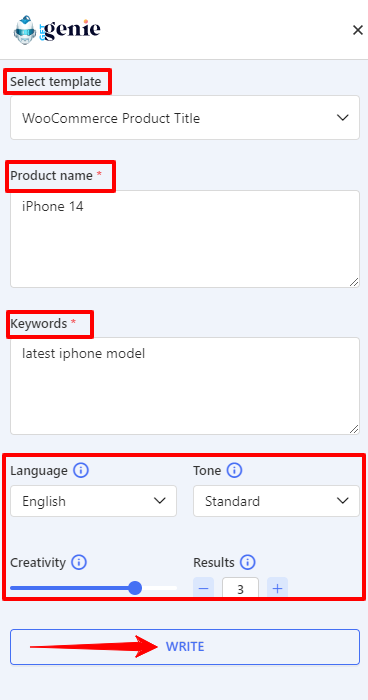This screenshot has width=368, height=700.
Task: Click the Results number field showing 3
Action: (240, 588)
